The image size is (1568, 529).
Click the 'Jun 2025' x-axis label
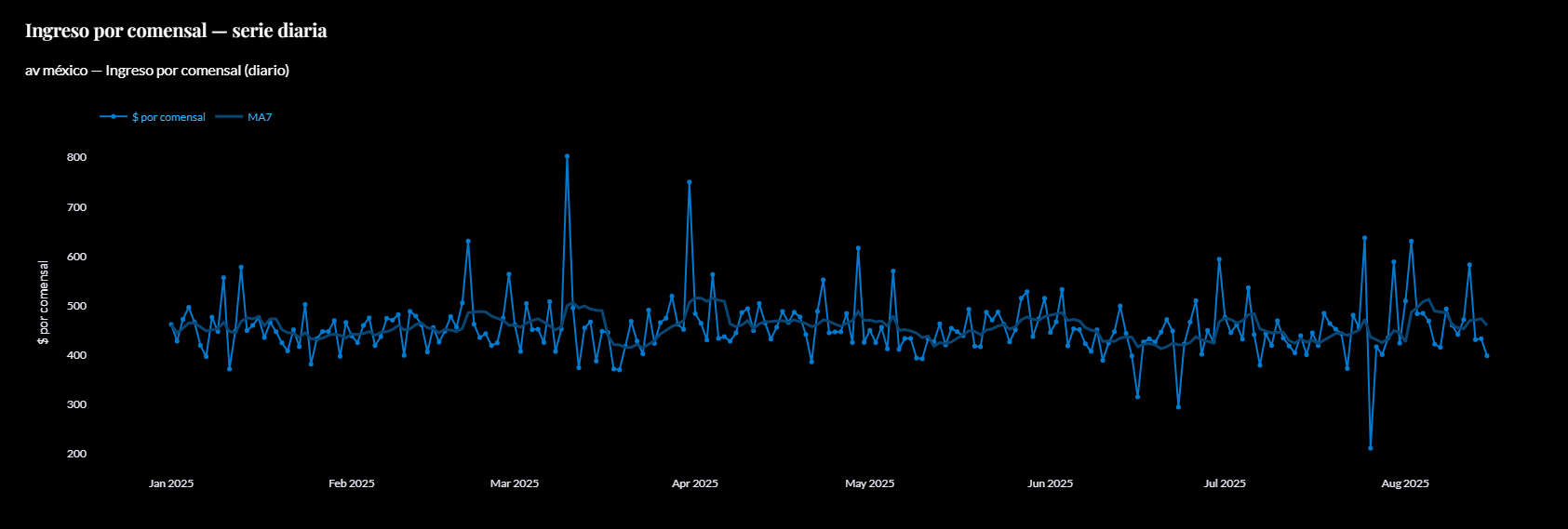click(x=1050, y=483)
